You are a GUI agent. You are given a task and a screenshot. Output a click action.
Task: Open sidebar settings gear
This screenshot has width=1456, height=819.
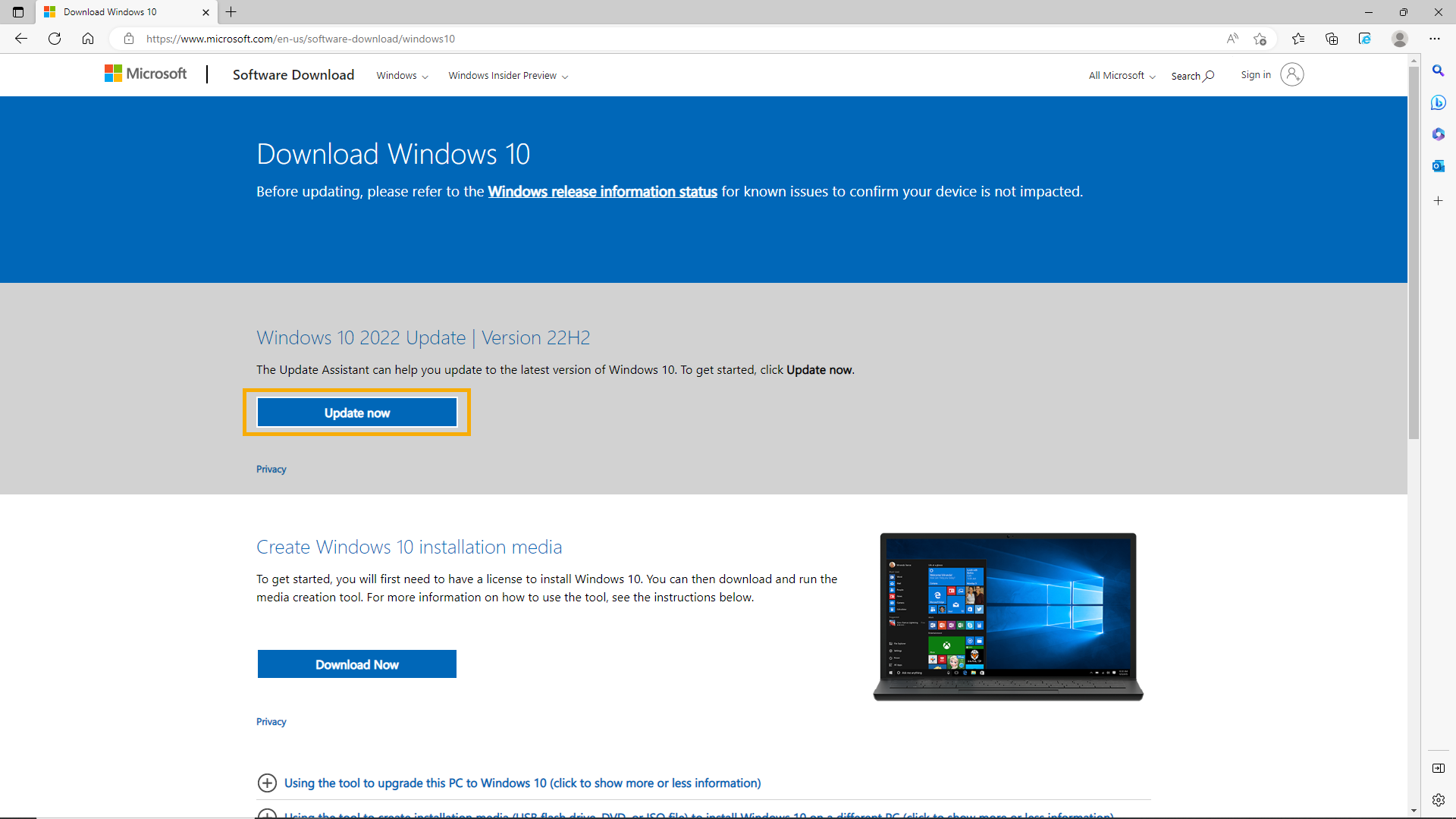coord(1438,800)
